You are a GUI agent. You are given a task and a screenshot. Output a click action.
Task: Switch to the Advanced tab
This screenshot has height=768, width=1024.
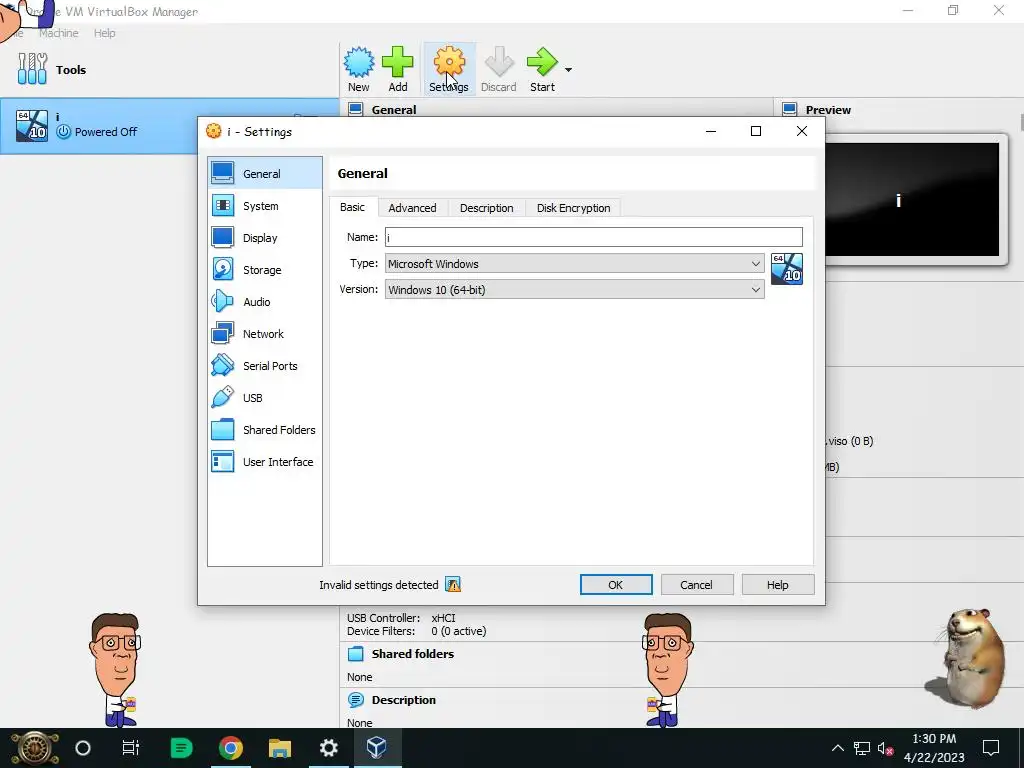(x=412, y=208)
